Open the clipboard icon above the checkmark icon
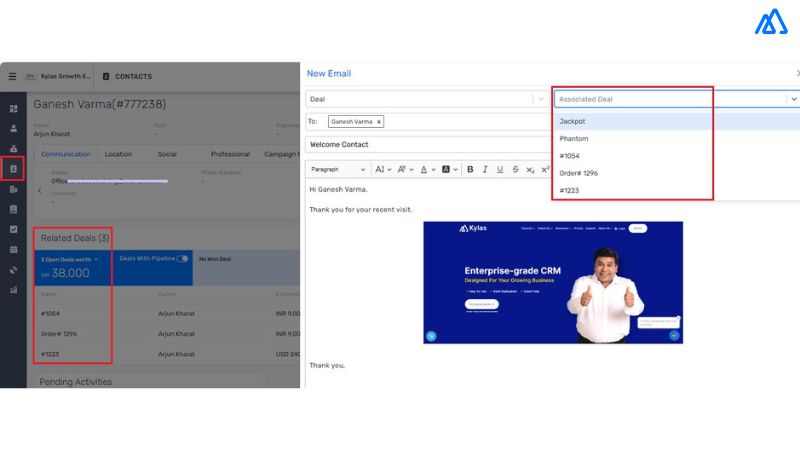 click(x=14, y=209)
